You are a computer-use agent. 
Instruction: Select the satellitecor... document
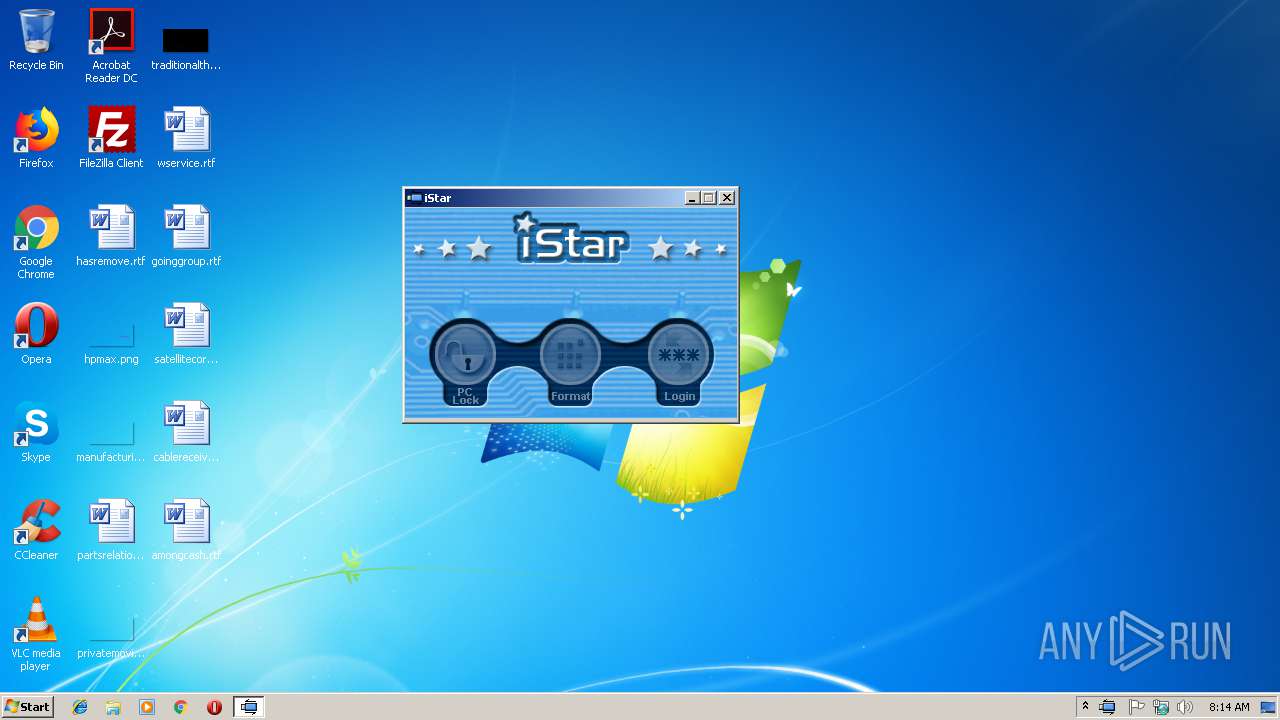click(186, 334)
